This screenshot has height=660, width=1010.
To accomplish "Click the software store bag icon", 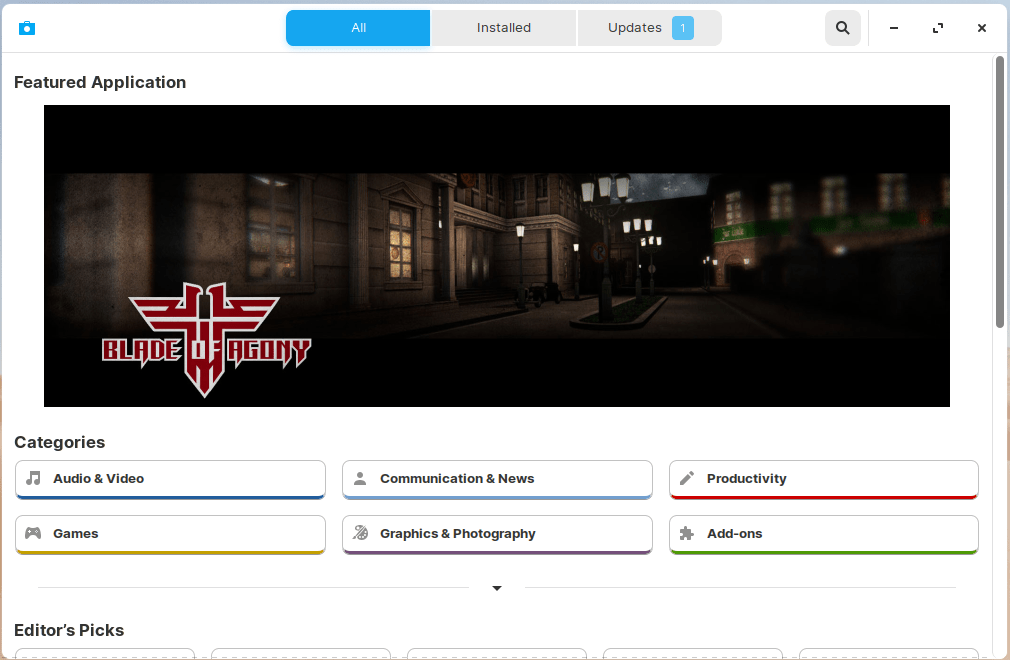I will (27, 28).
